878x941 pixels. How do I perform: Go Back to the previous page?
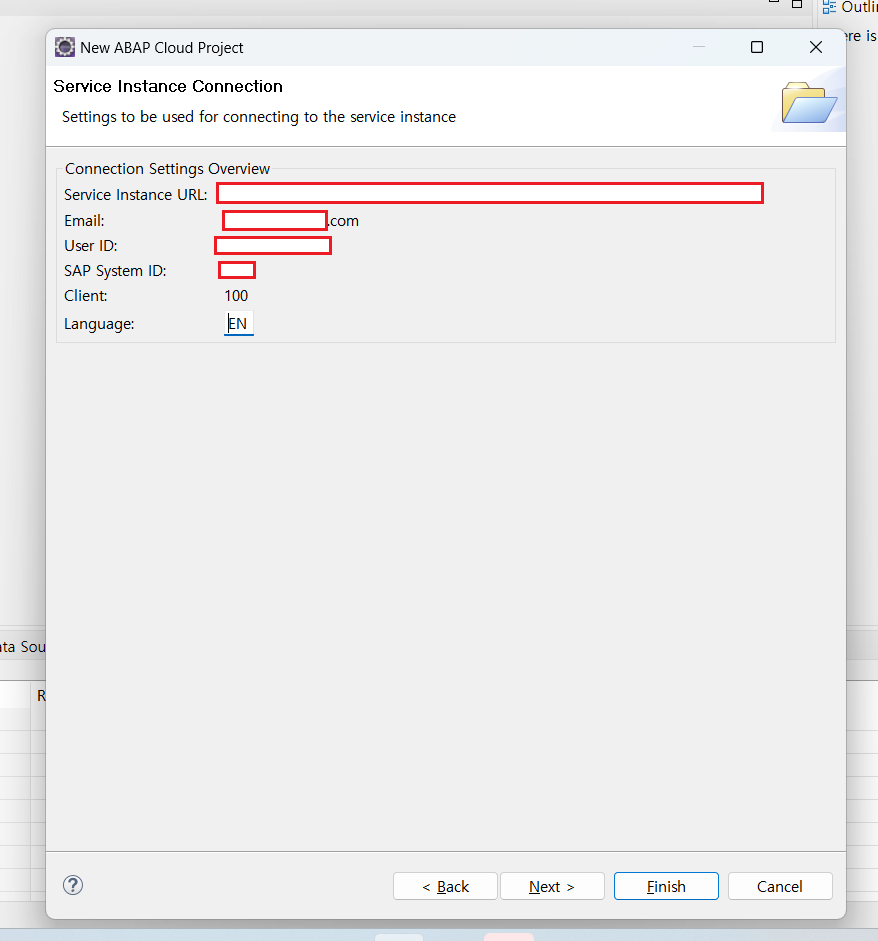pos(445,886)
